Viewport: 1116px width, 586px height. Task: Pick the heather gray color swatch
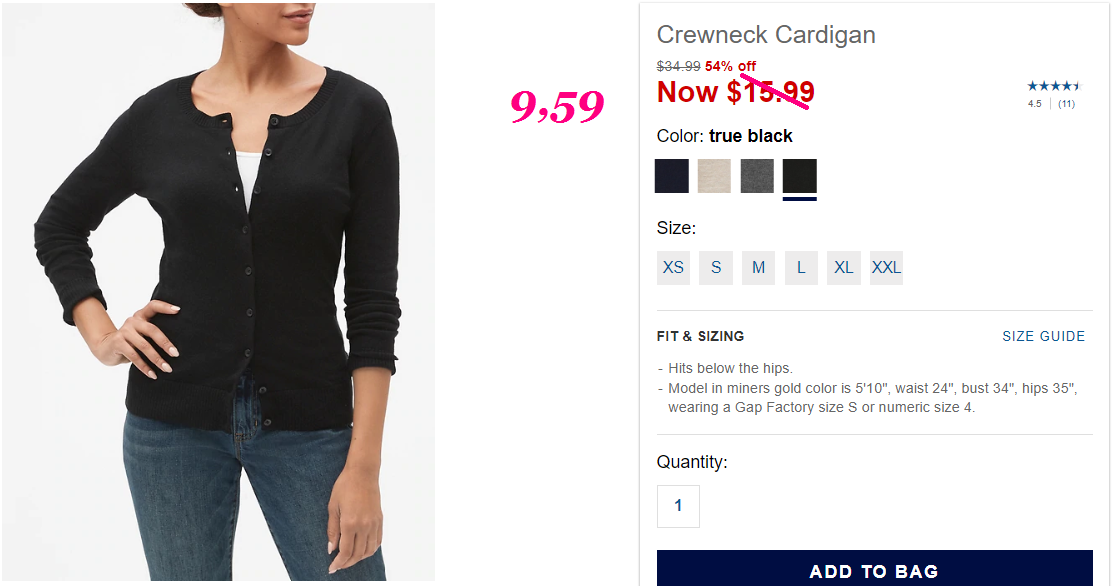pos(757,176)
